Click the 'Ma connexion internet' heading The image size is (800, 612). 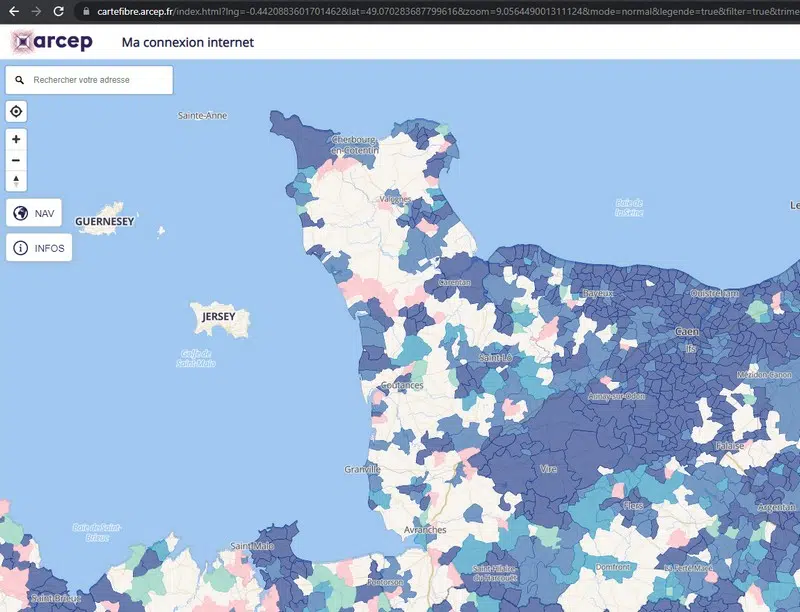point(187,43)
